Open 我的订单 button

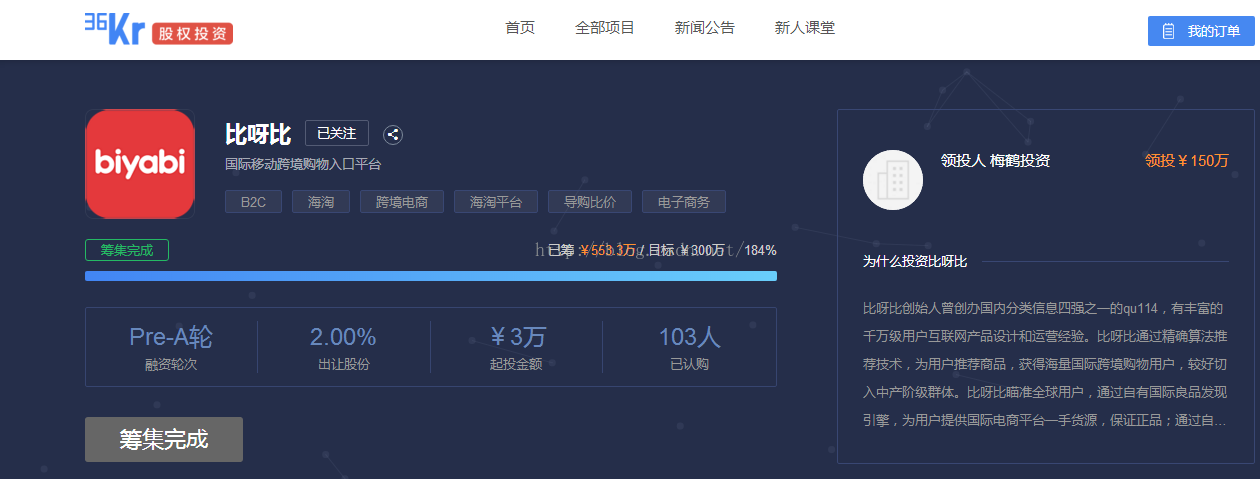[x=1201, y=31]
